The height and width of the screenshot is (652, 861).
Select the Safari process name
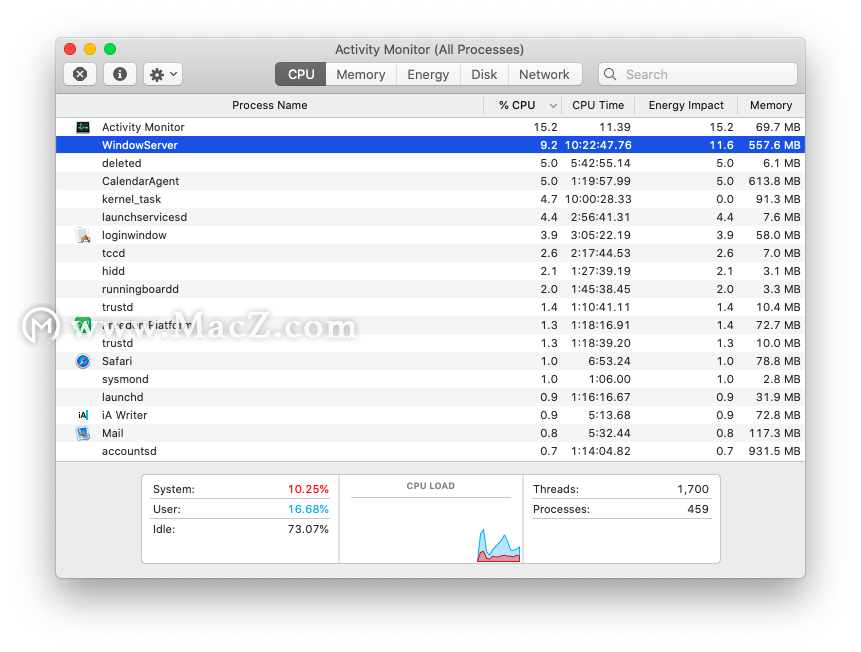[x=117, y=361]
